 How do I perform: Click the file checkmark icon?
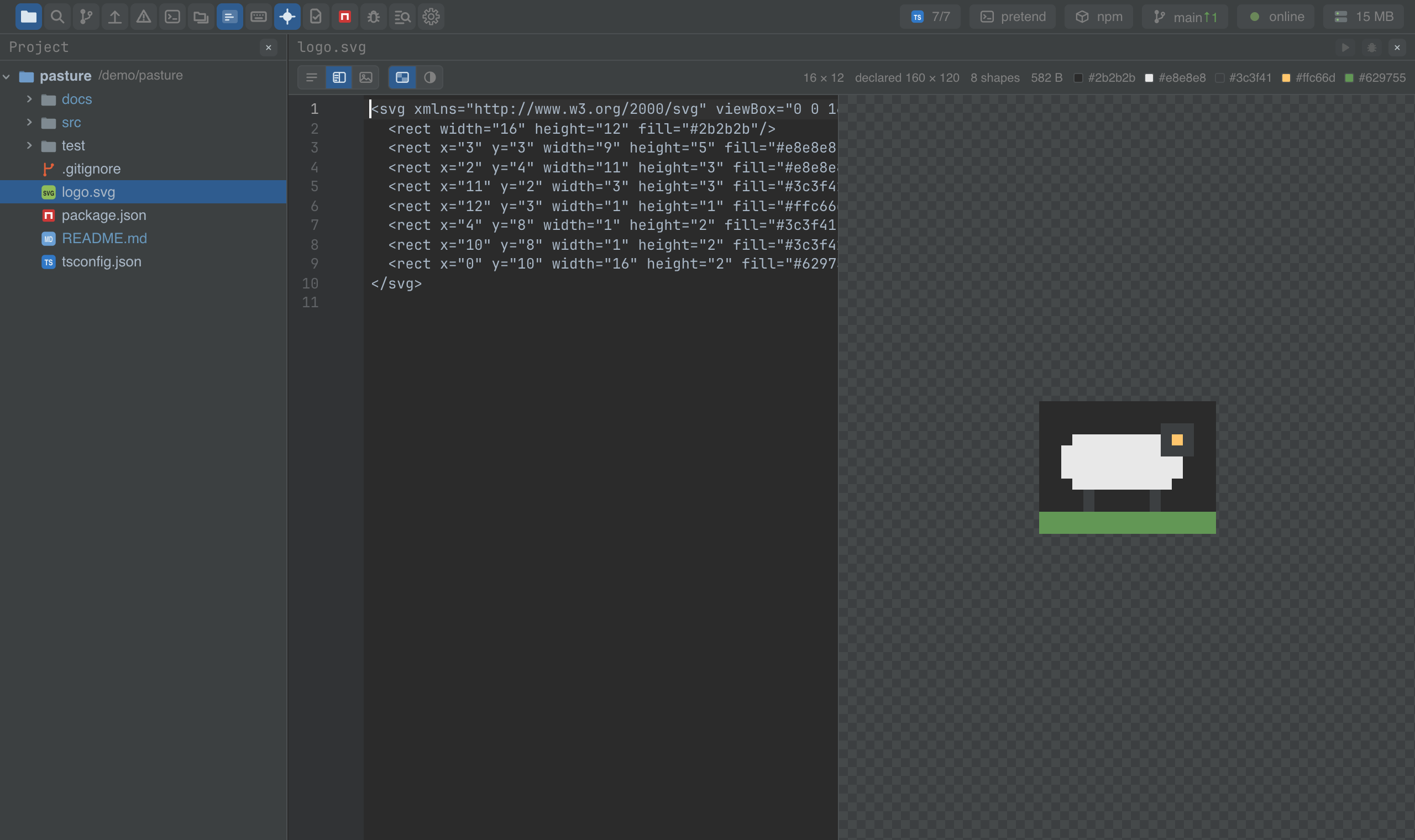coord(316,17)
